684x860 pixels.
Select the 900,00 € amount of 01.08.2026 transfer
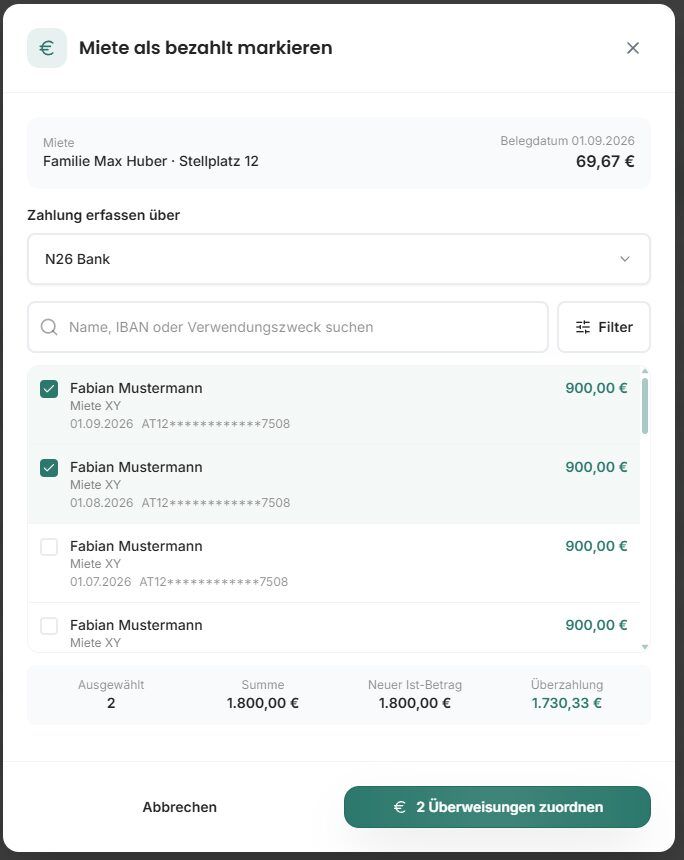[x=596, y=467]
